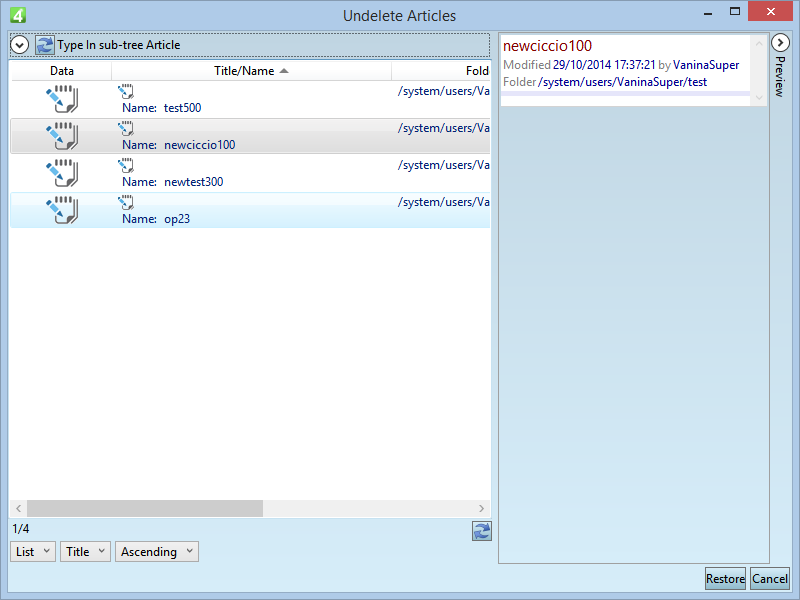Click the preview pane scroll up arrow
Screen dimensions: 800x600
coord(759,44)
